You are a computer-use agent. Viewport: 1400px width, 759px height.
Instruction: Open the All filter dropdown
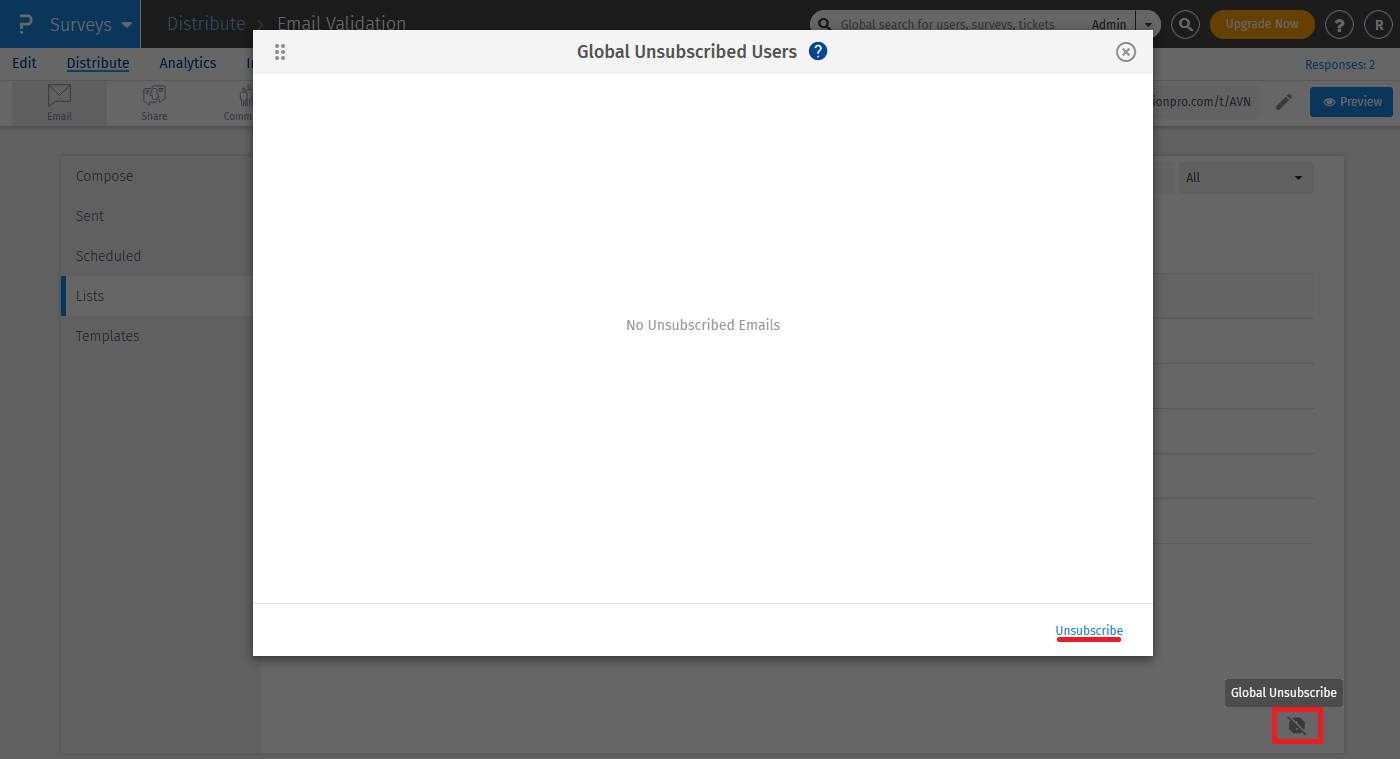(x=1245, y=177)
